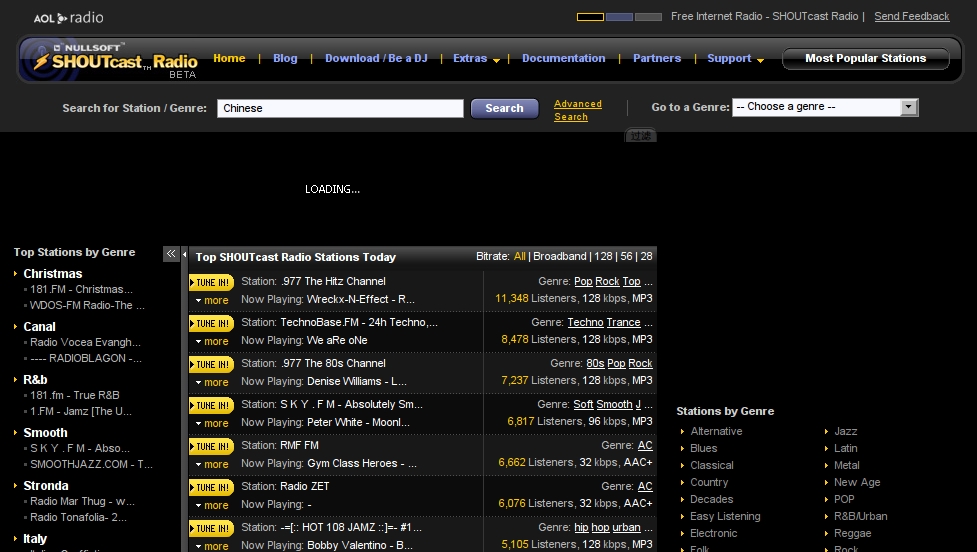Click the Search button
Viewport: 977px width, 552px height.
coord(504,108)
